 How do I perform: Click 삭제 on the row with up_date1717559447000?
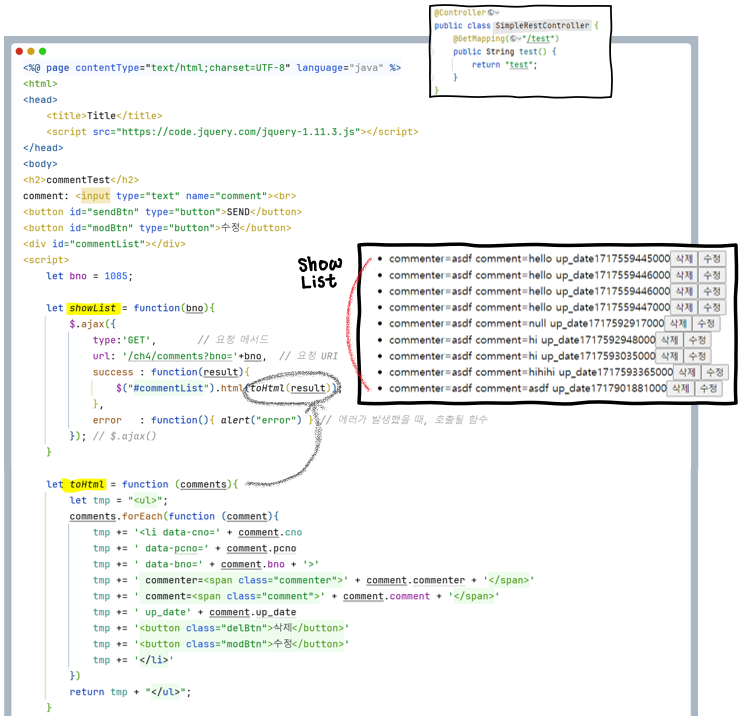tap(684, 308)
